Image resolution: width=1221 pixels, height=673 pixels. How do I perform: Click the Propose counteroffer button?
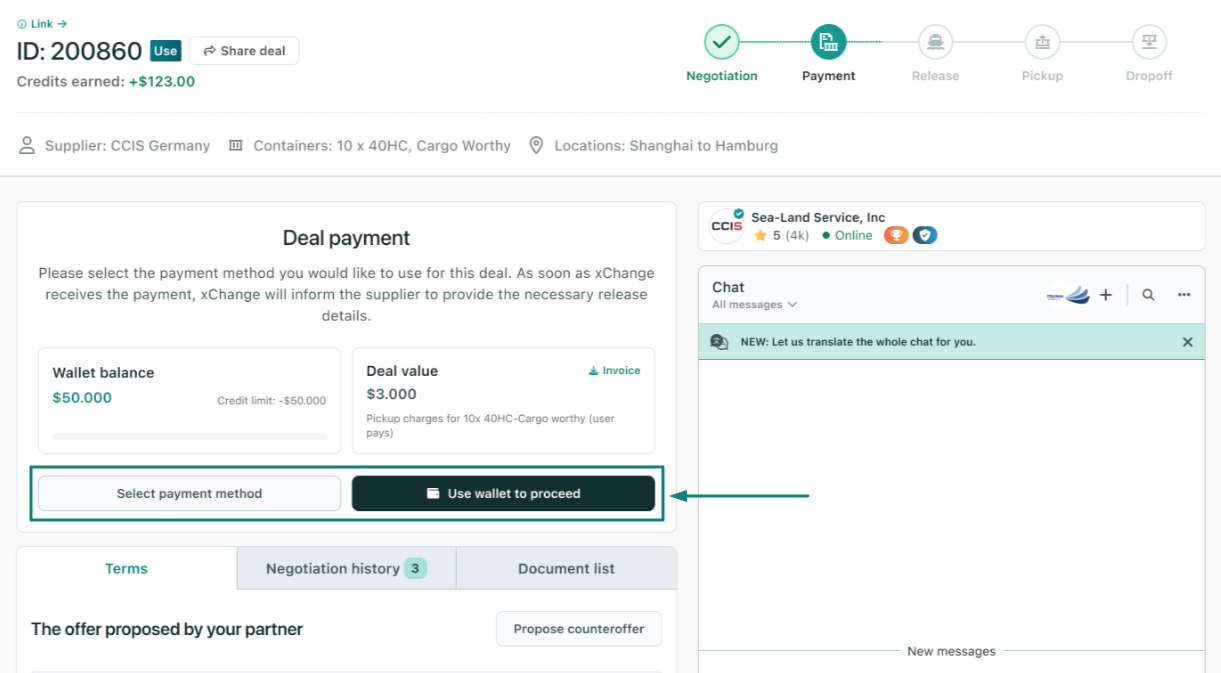(x=579, y=629)
